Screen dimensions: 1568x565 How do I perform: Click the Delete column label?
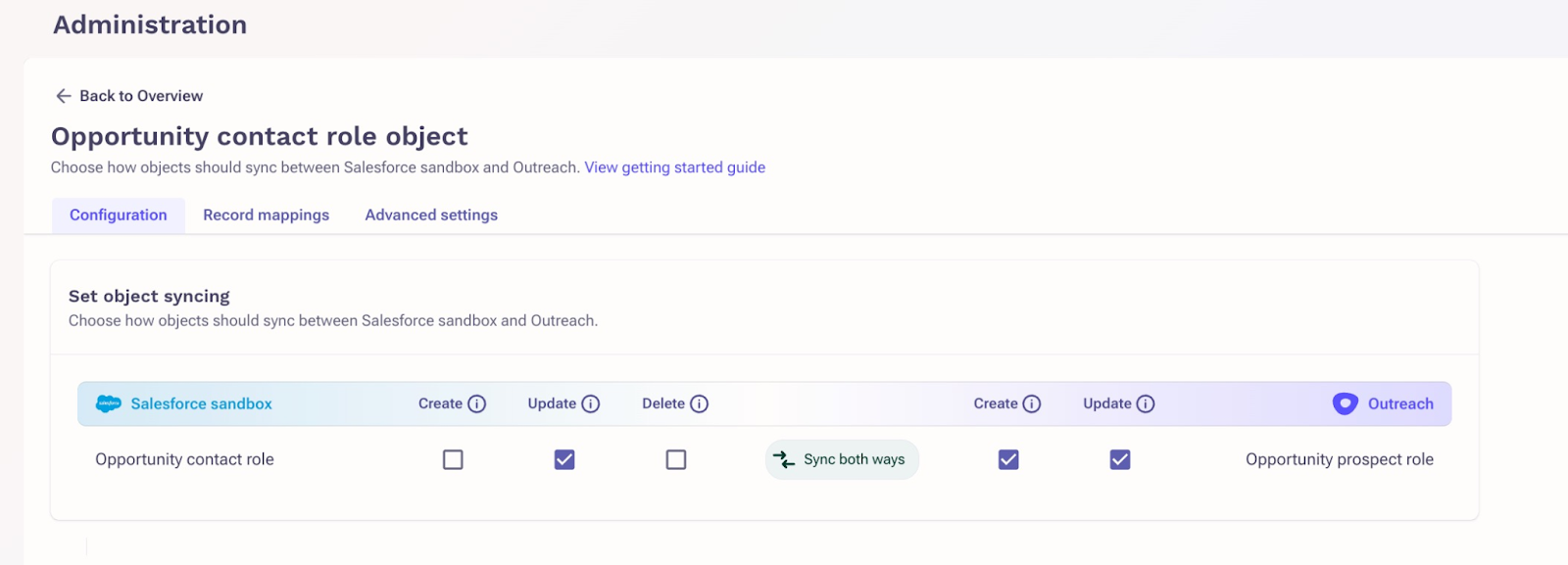point(663,403)
